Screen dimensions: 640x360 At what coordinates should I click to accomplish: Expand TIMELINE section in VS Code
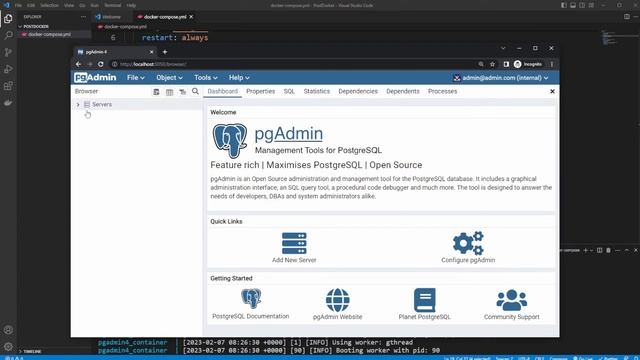tap(32, 351)
